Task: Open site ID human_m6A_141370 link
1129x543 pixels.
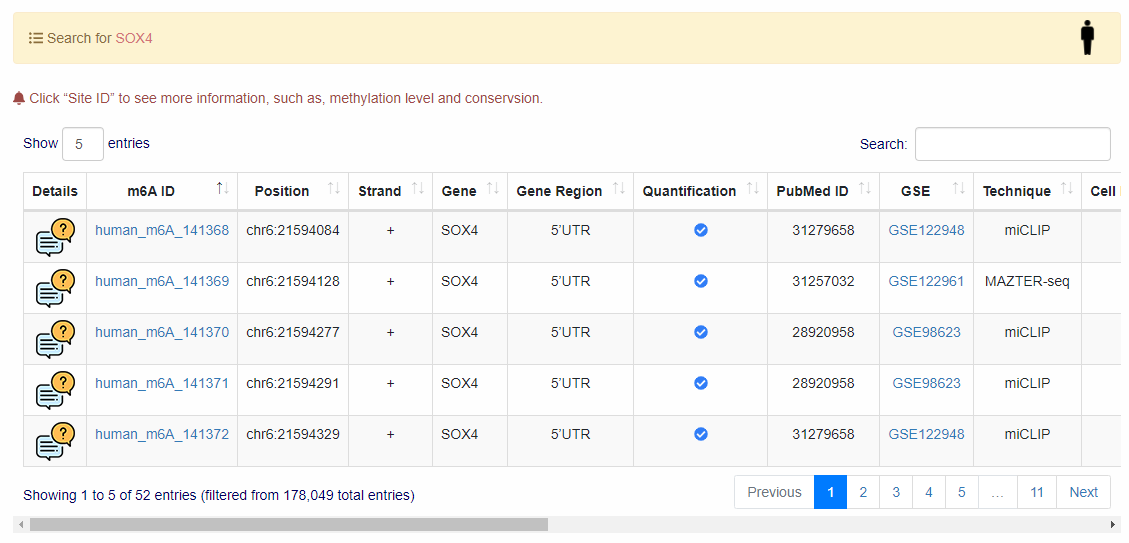Action: pyautogui.click(x=162, y=332)
